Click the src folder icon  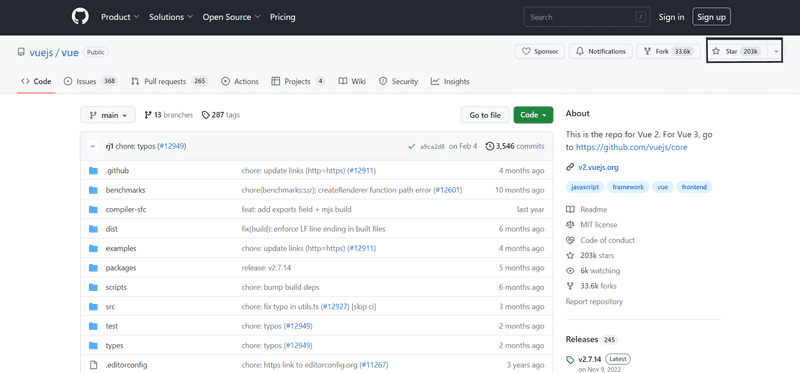93,307
